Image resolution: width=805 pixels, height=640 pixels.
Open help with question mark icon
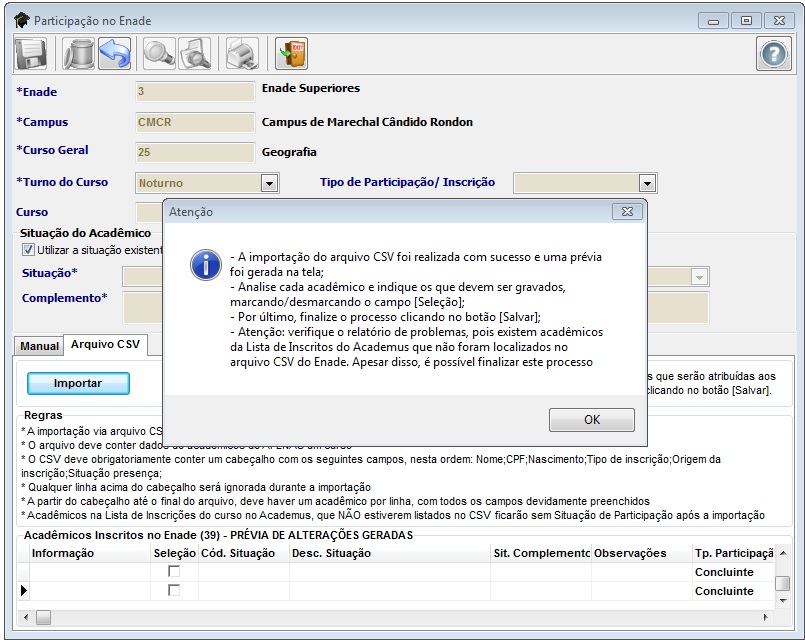(772, 53)
